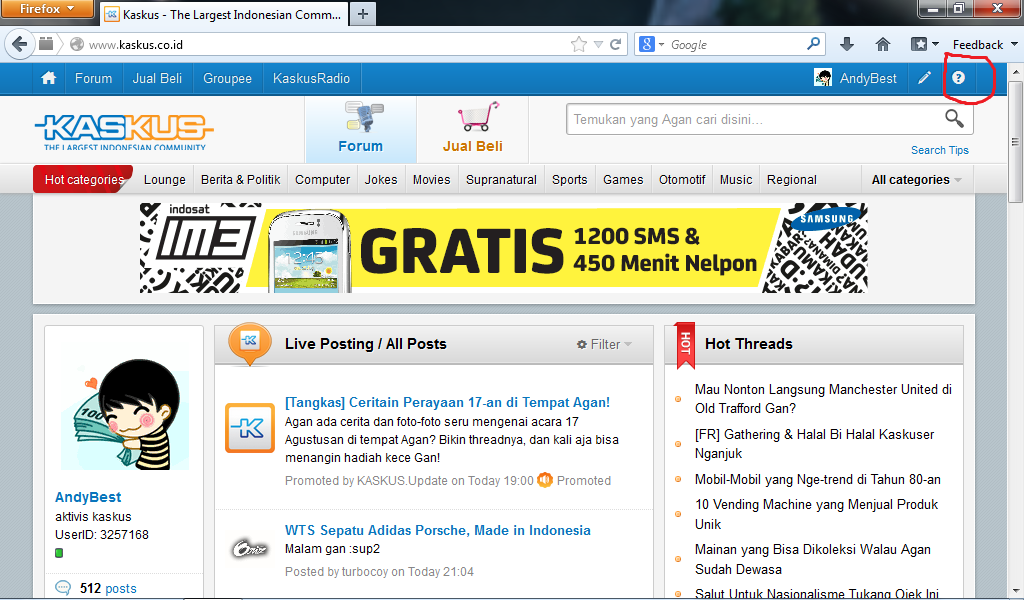Viewport: 1024px width, 600px height.
Task: Expand All categories dropdown
Action: (916, 180)
